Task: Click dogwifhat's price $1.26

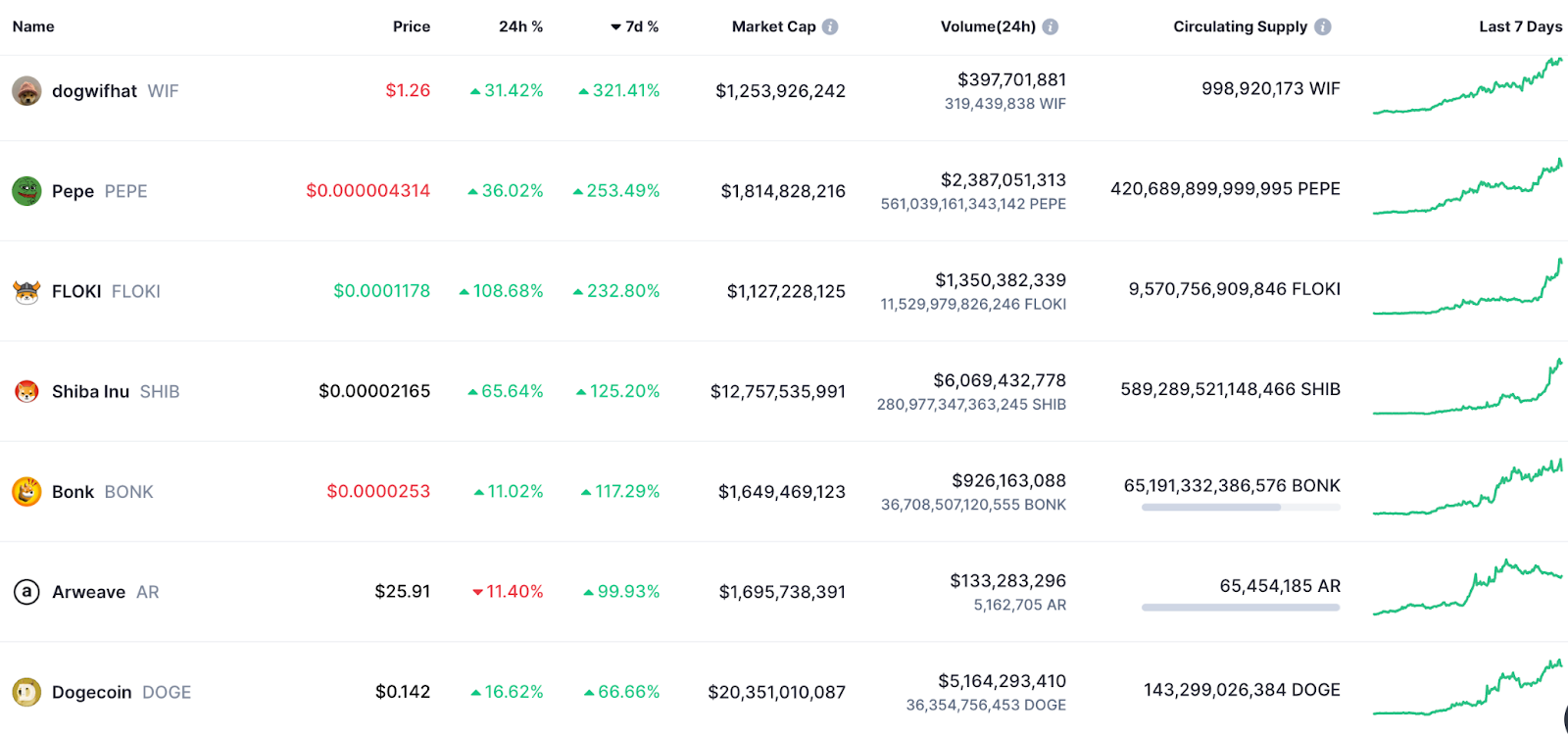Action: (408, 90)
